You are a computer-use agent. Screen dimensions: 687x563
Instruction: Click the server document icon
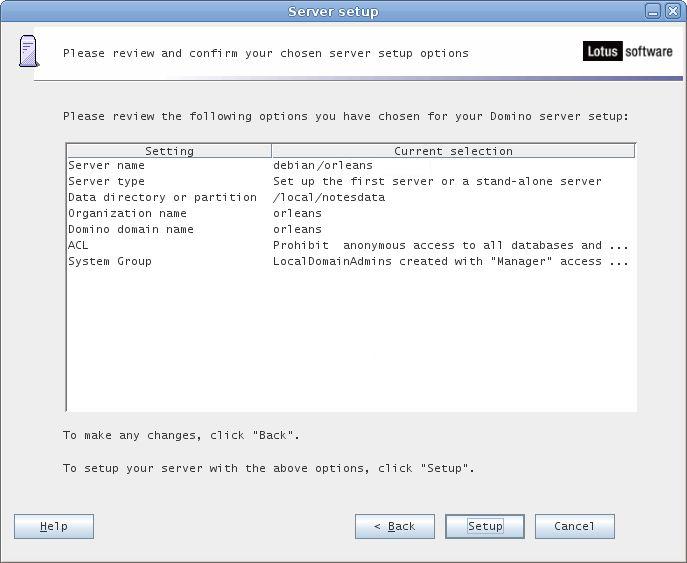29,51
